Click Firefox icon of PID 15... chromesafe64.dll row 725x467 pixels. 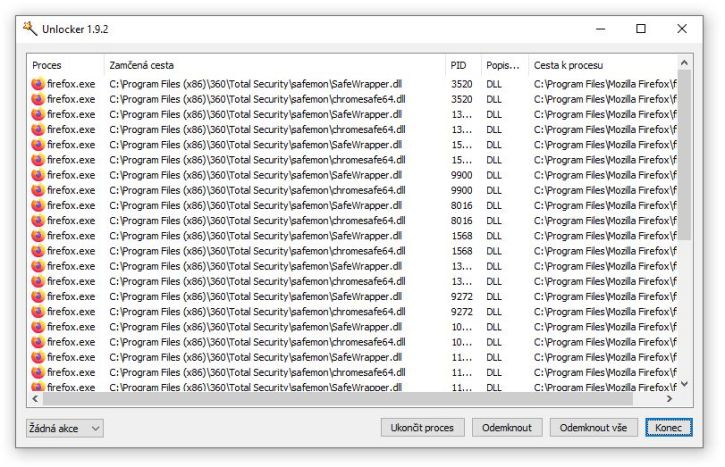[x=38, y=160]
